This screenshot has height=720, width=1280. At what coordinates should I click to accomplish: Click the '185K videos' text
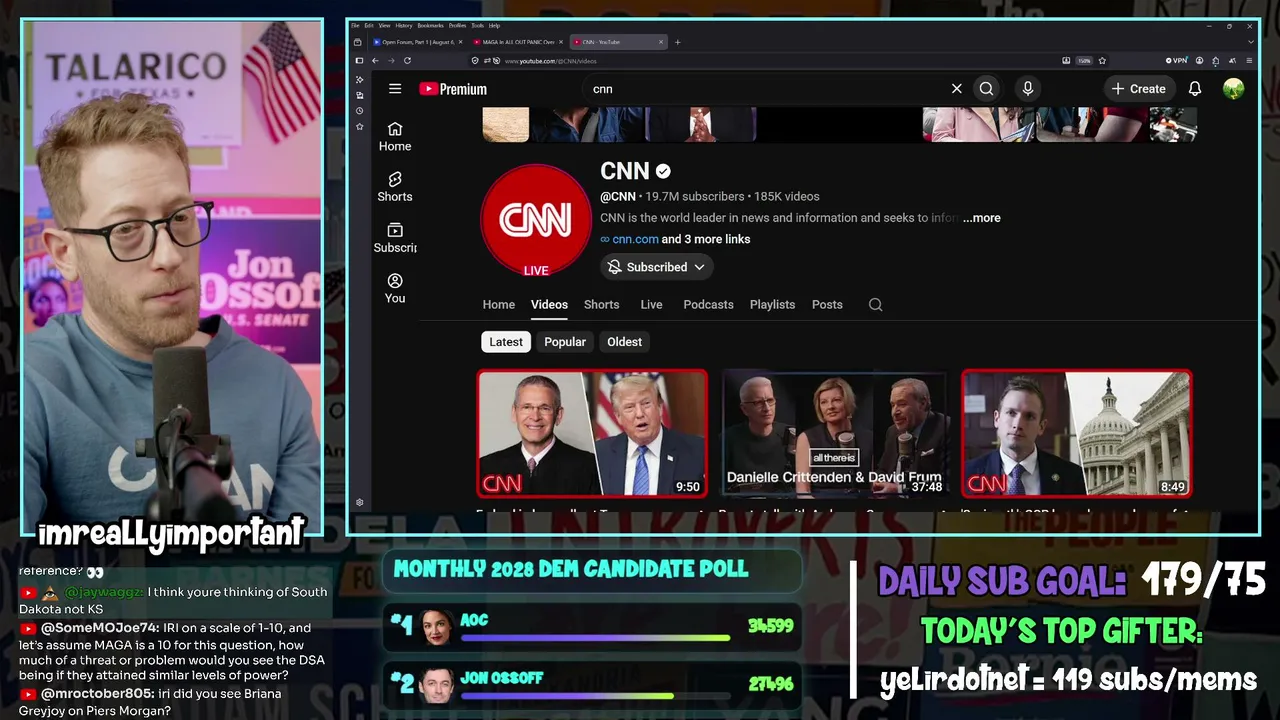pos(787,197)
